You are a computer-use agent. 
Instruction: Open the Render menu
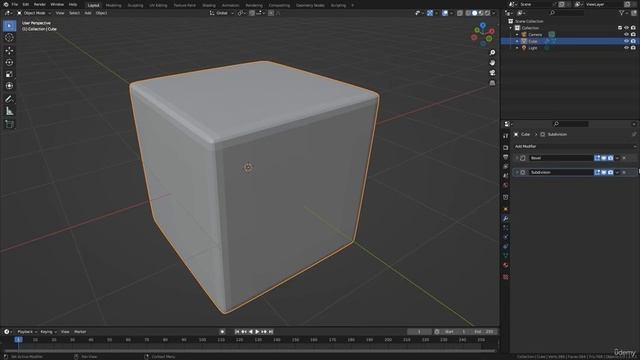[40, 4]
